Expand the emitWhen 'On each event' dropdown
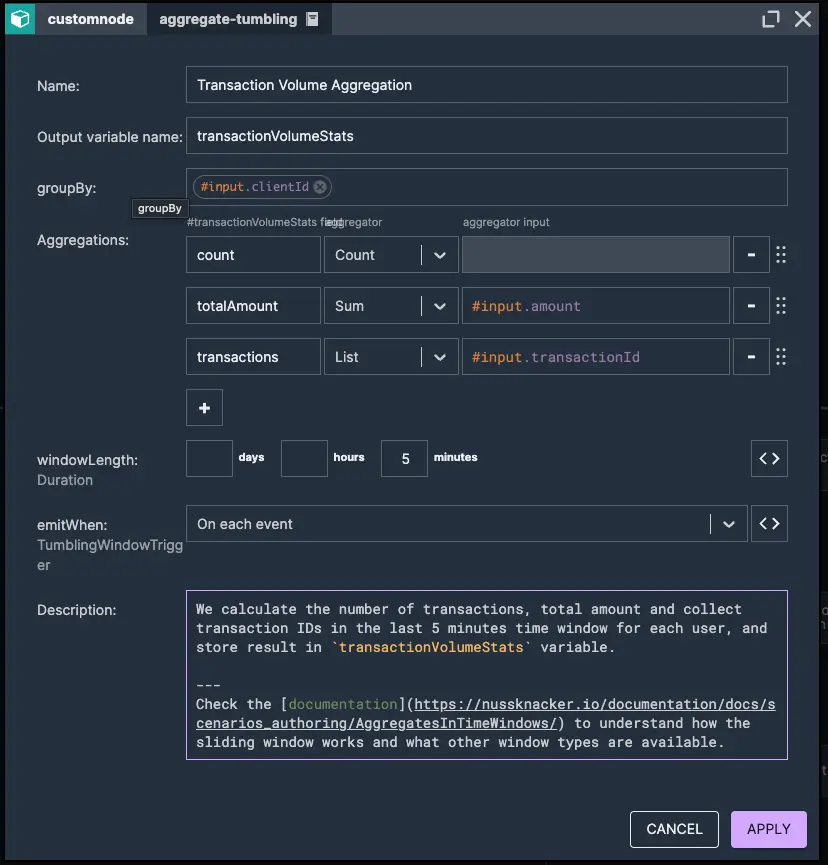828x865 pixels. click(x=728, y=524)
